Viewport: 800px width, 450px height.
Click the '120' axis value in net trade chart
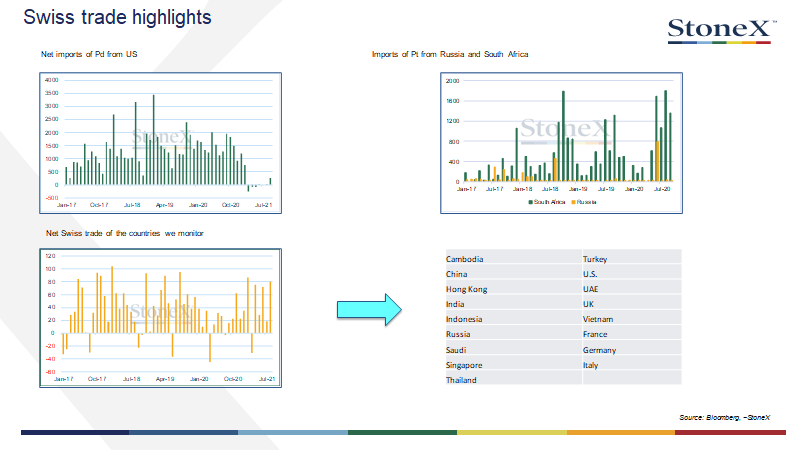pyautogui.click(x=51, y=256)
